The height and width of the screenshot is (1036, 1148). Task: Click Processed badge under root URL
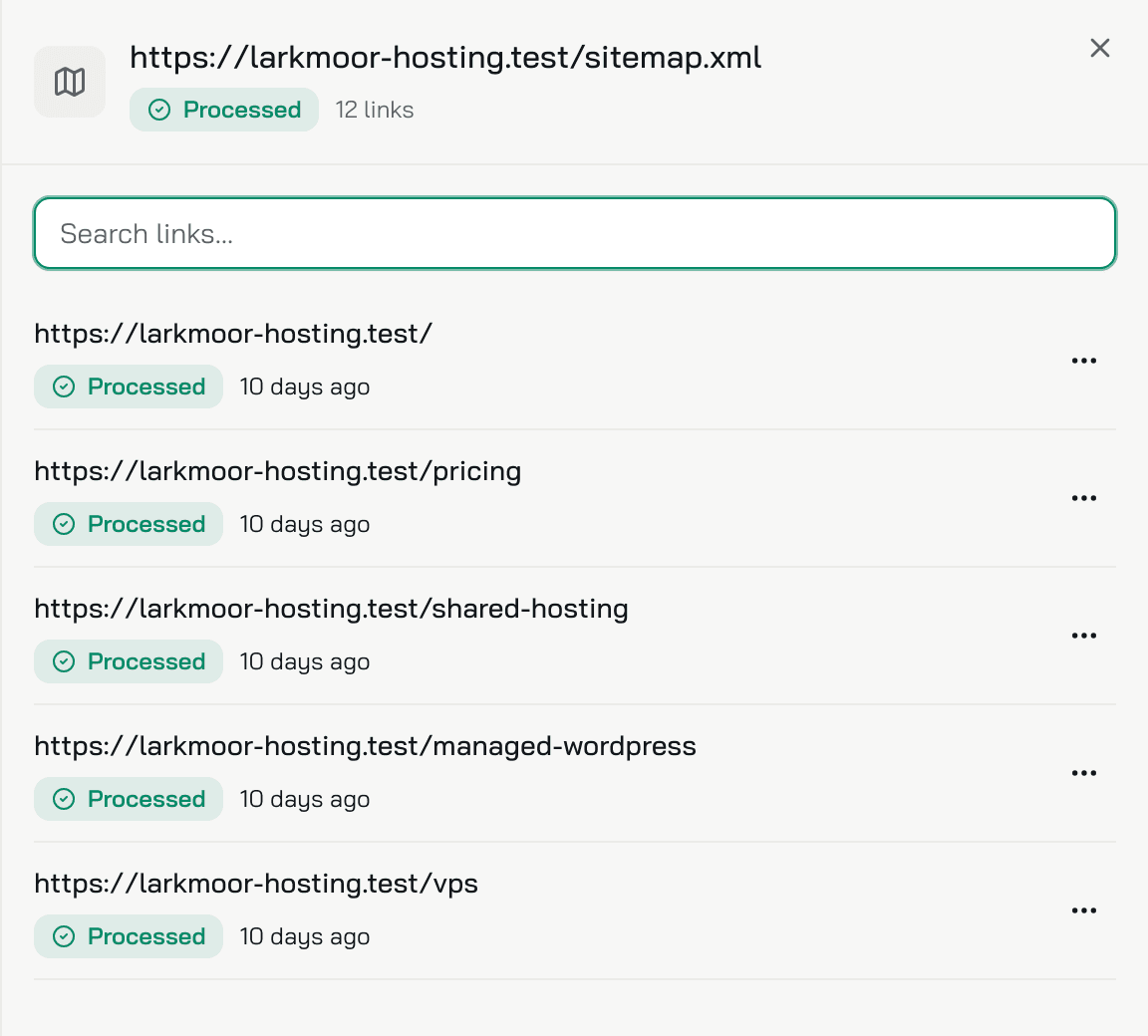129,387
